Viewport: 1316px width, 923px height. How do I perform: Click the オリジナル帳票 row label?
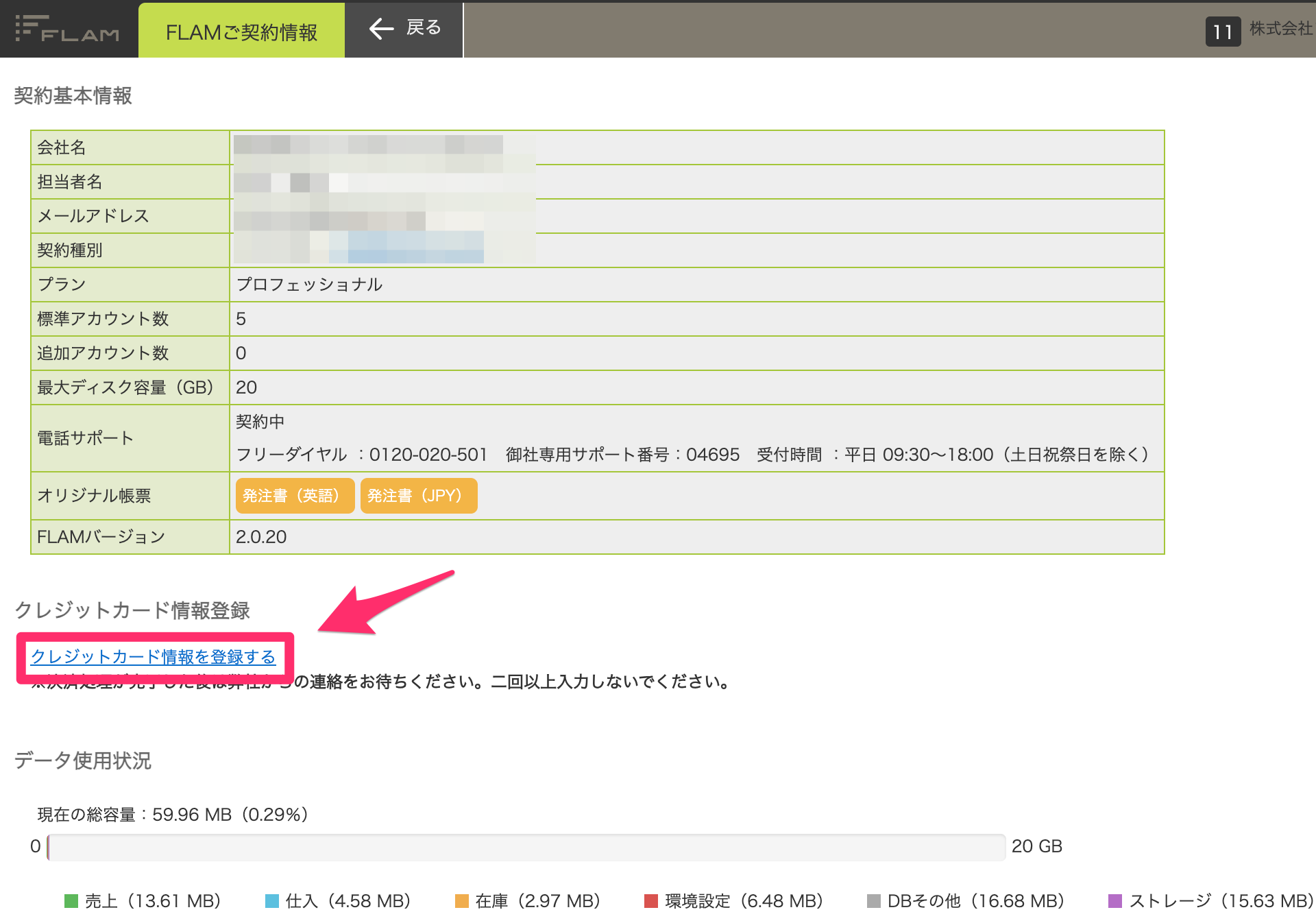[94, 496]
